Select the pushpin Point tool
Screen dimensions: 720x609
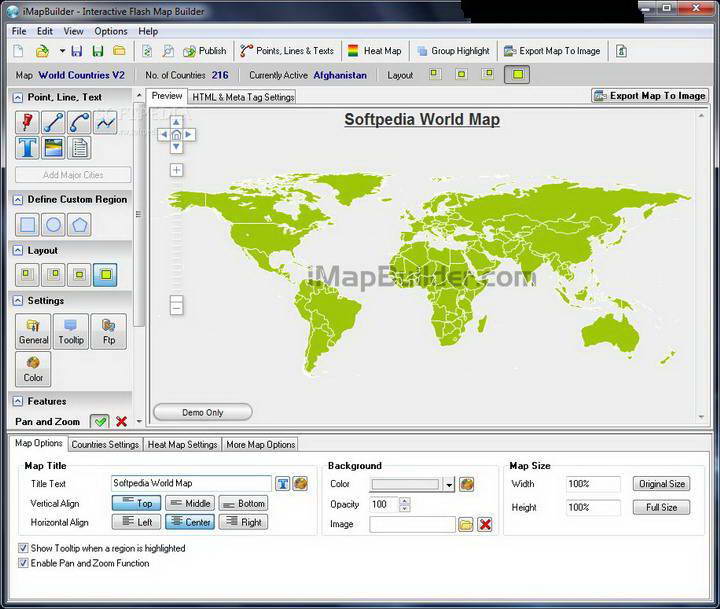(x=27, y=122)
